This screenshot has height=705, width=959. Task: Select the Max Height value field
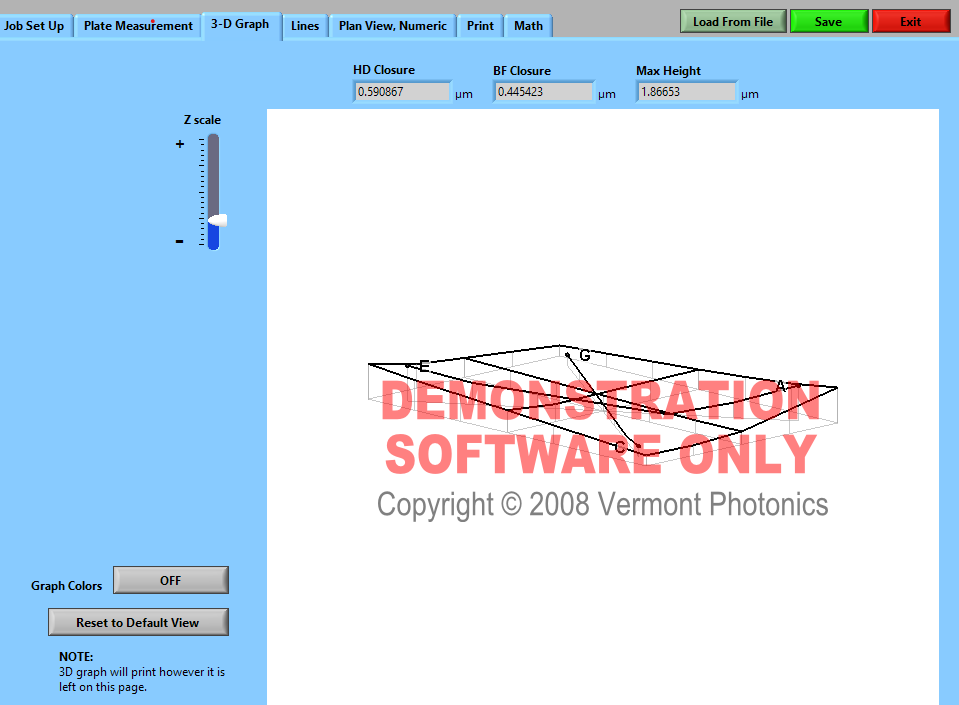(x=686, y=92)
